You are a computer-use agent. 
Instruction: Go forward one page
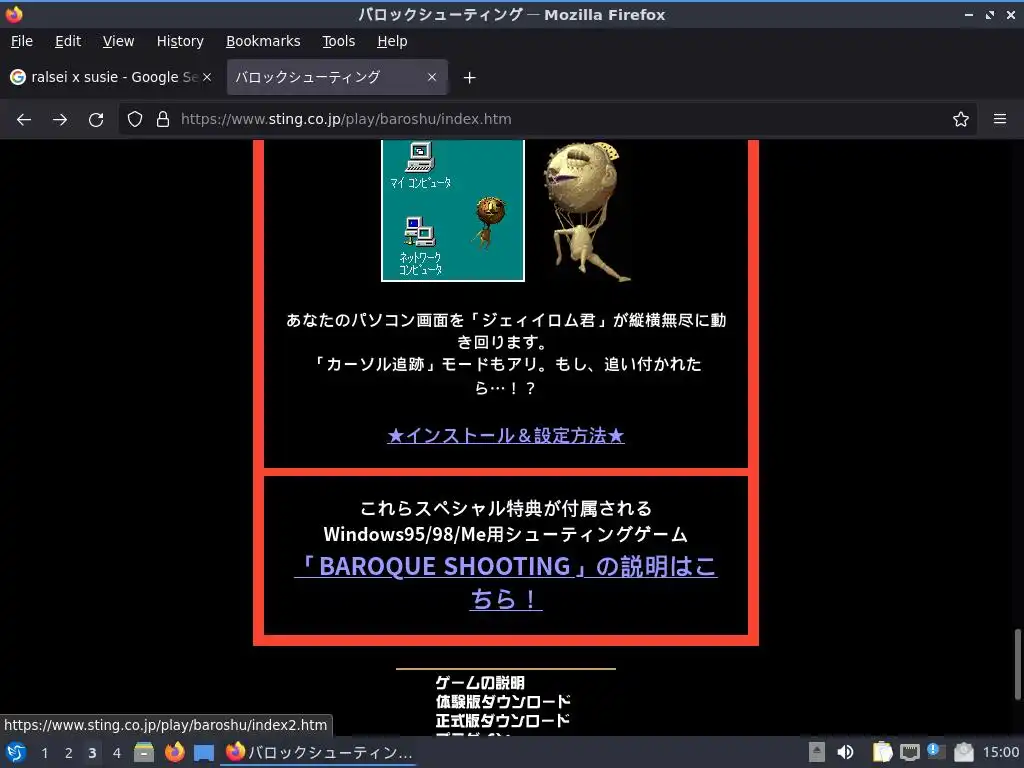point(60,120)
